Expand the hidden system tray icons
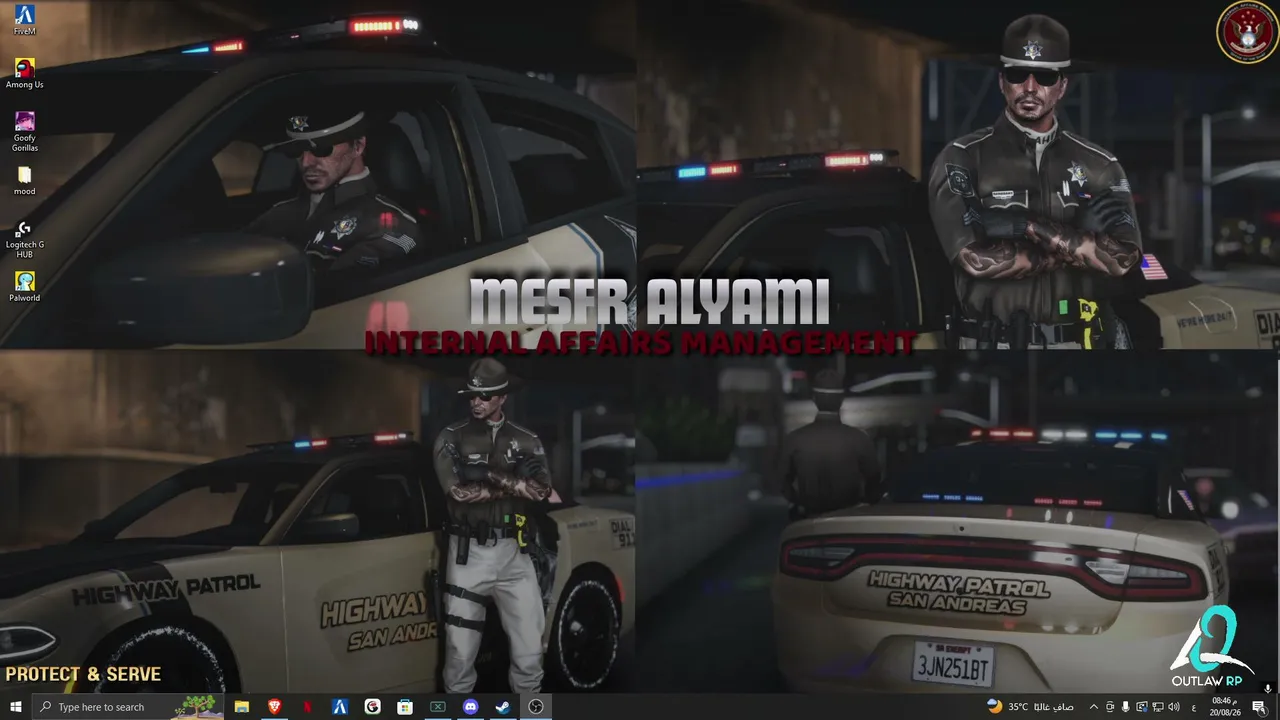 (1094, 707)
